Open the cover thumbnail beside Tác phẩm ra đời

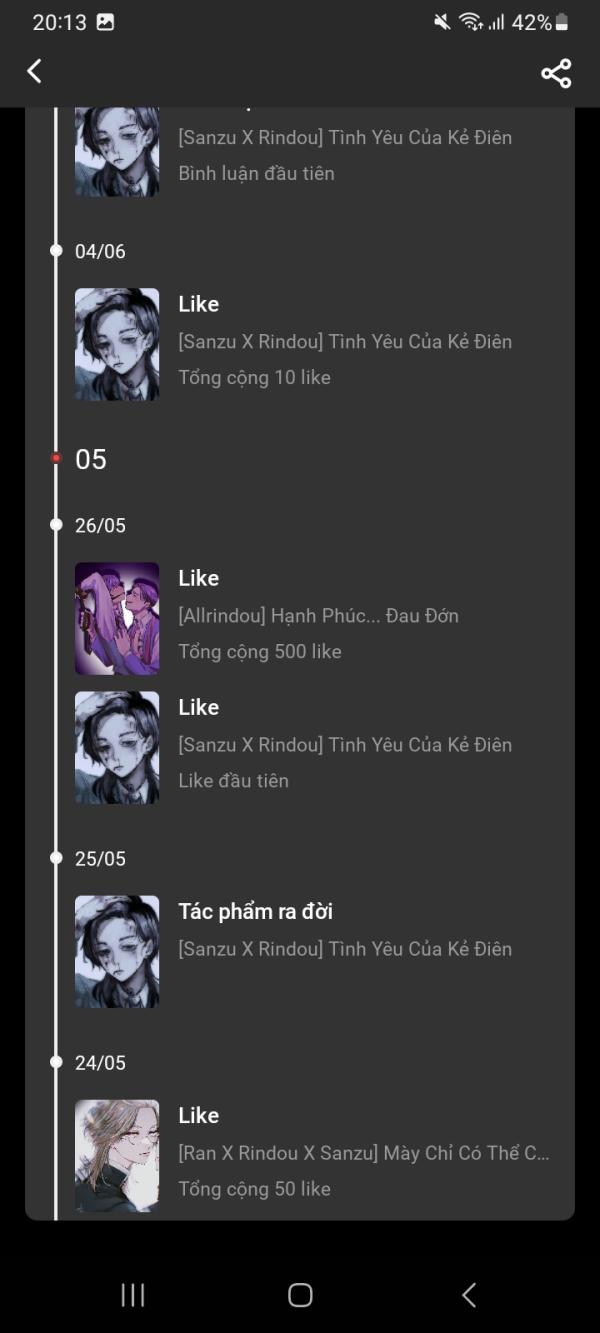tap(117, 952)
